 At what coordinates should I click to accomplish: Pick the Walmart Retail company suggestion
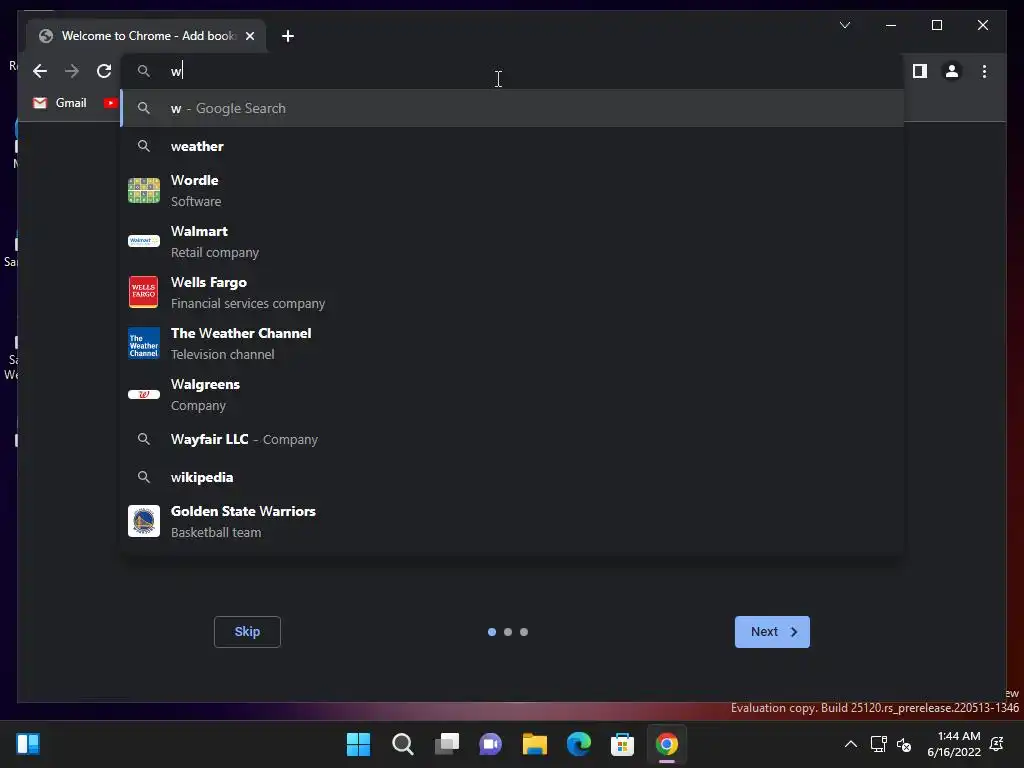[512, 242]
